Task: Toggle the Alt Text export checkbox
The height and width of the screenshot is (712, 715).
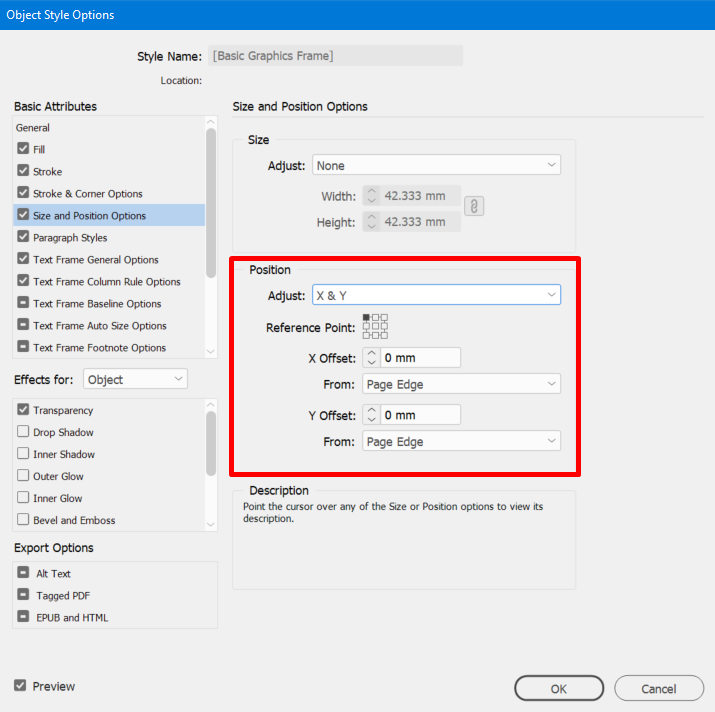Action: coord(23,572)
